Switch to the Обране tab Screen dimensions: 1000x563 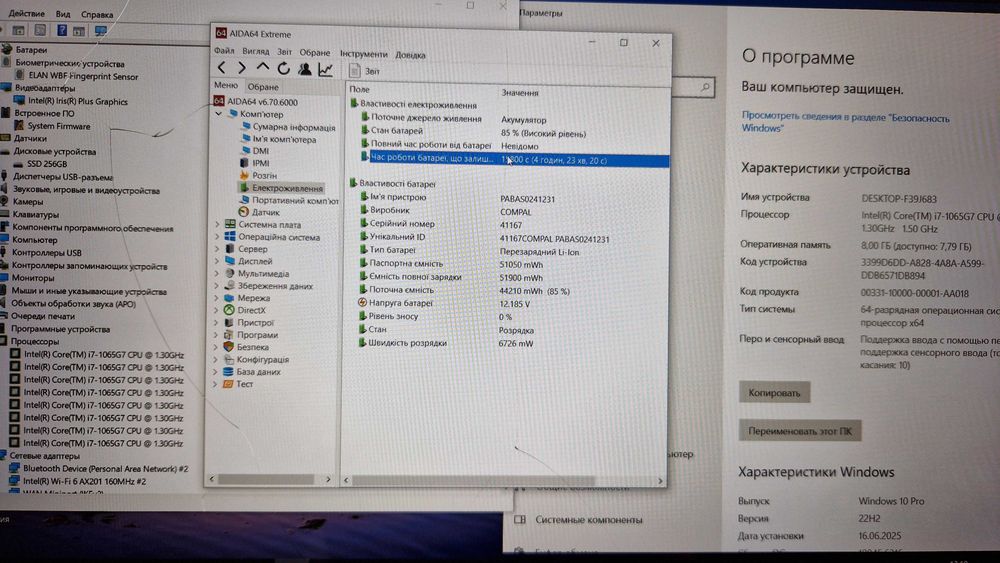263,87
